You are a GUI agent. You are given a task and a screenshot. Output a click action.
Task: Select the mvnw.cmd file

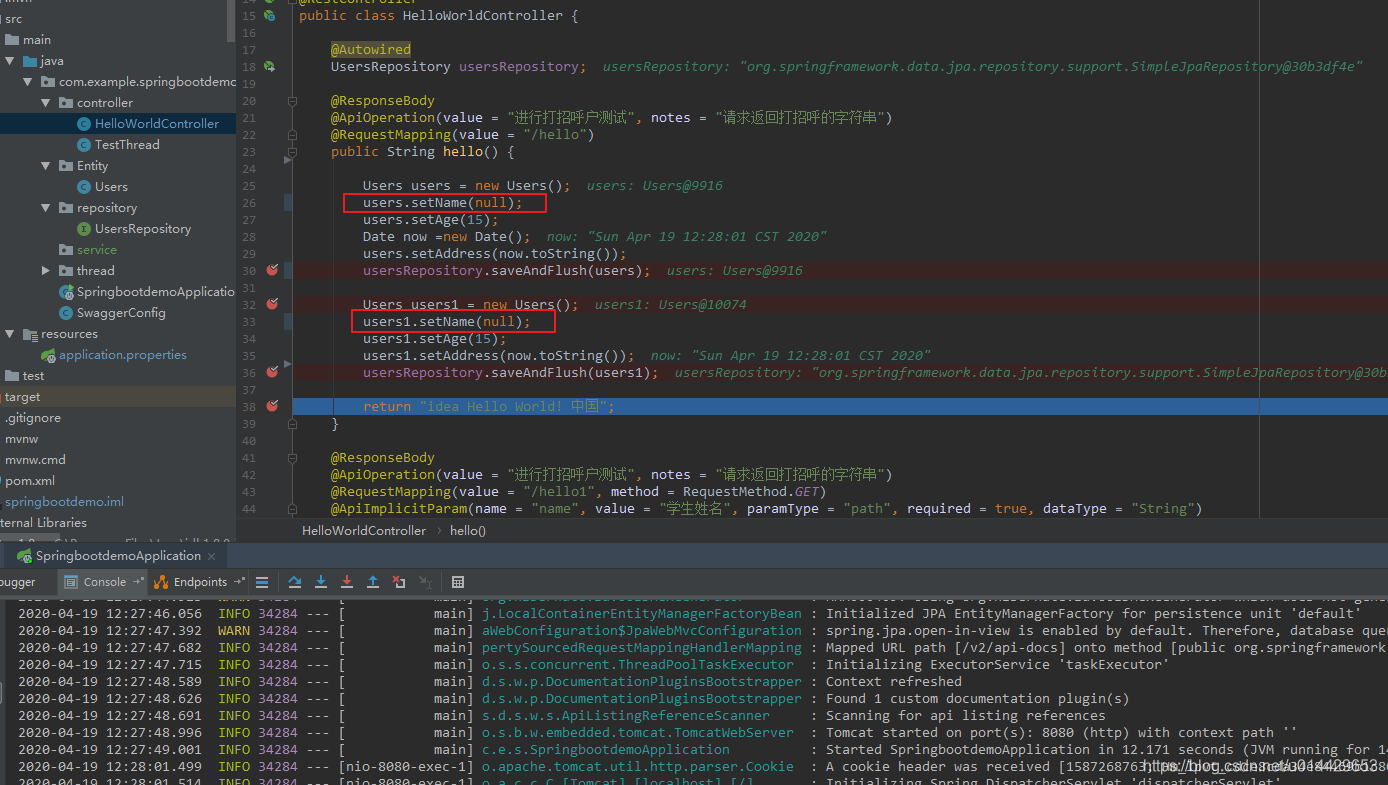tap(35, 460)
